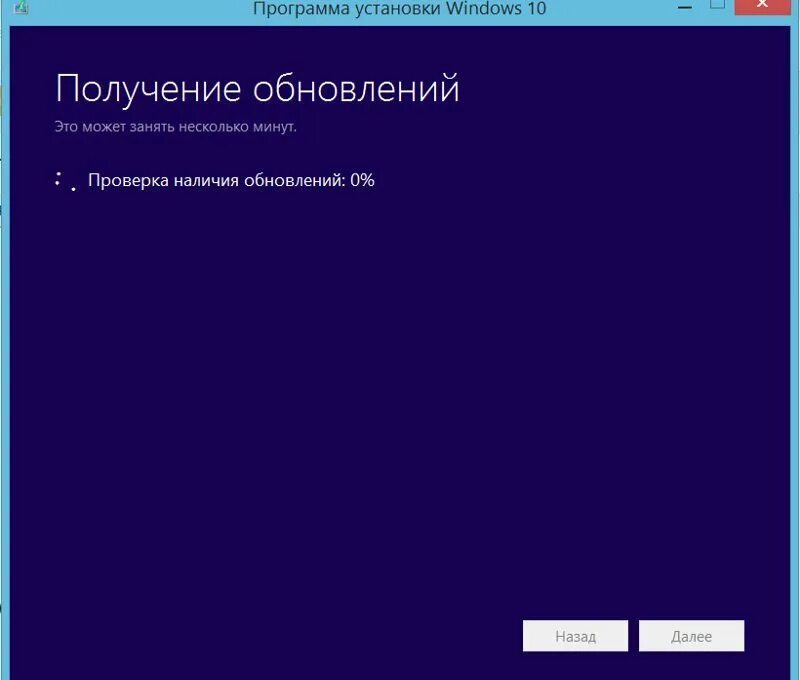Minimize the Windows 10 setup window

685,7
